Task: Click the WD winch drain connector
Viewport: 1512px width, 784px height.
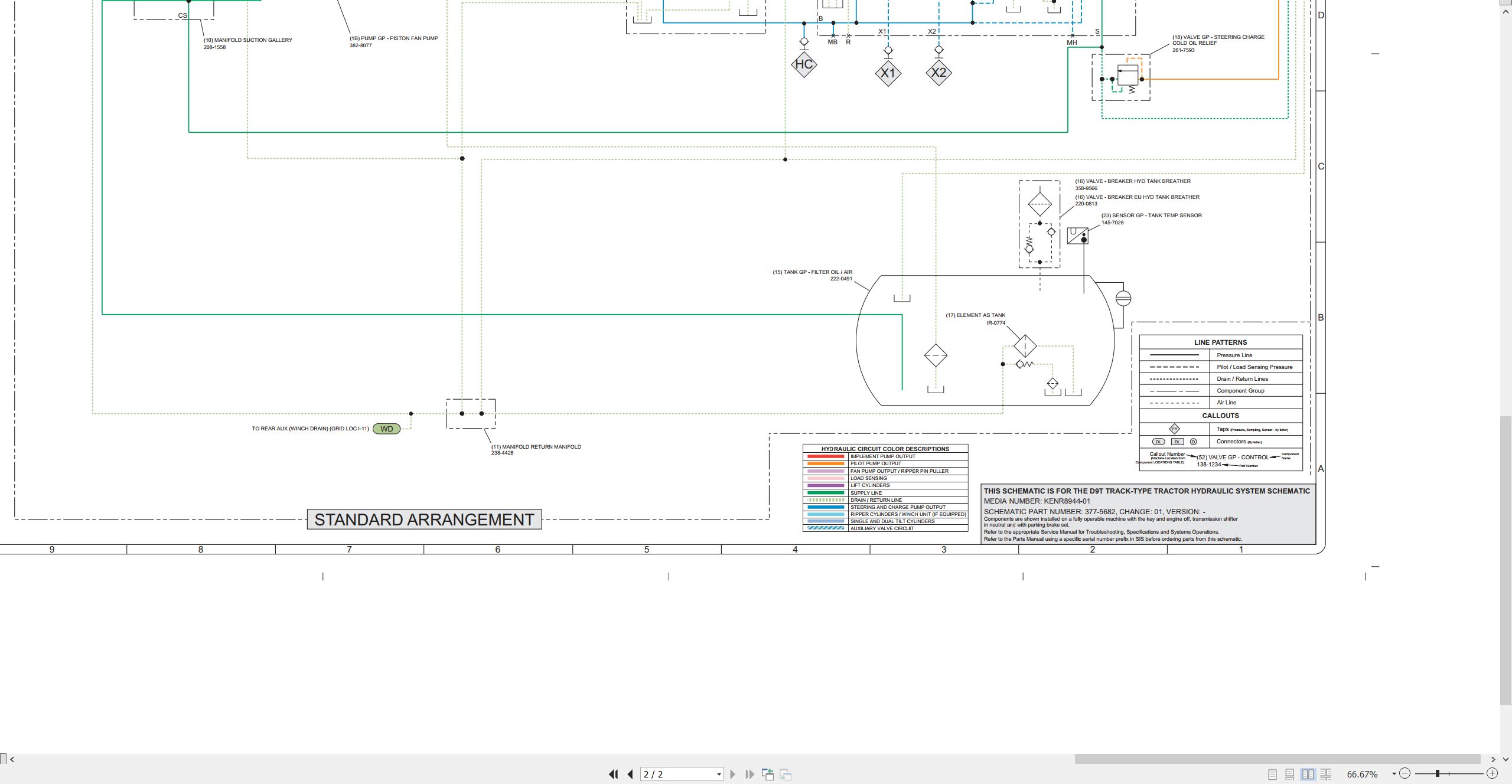Action: 387,429
